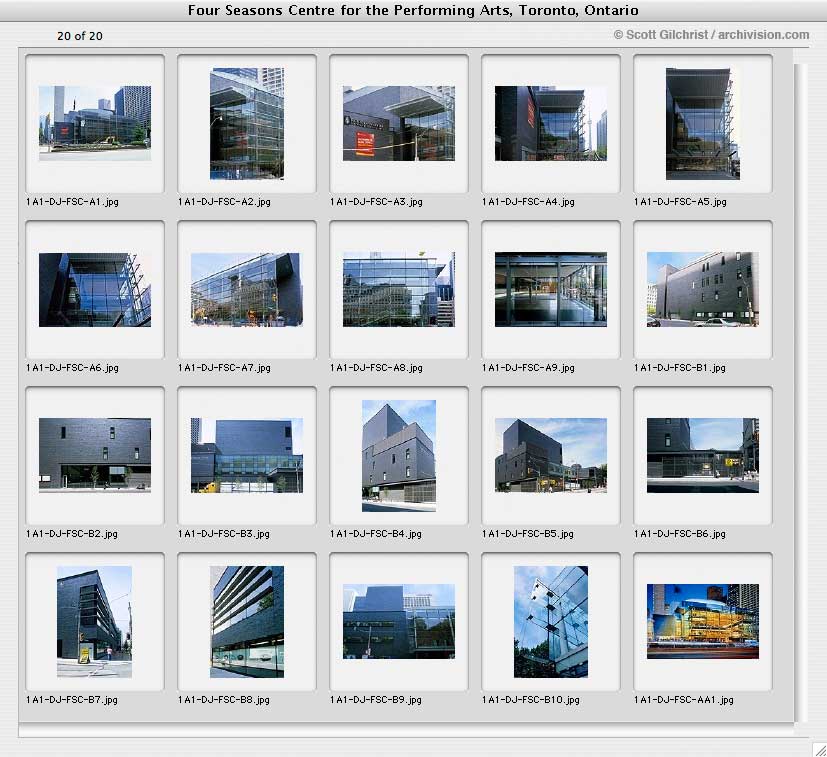Select the 1A1-DJ-FSC-B1.jpg thumbnail

703,290
